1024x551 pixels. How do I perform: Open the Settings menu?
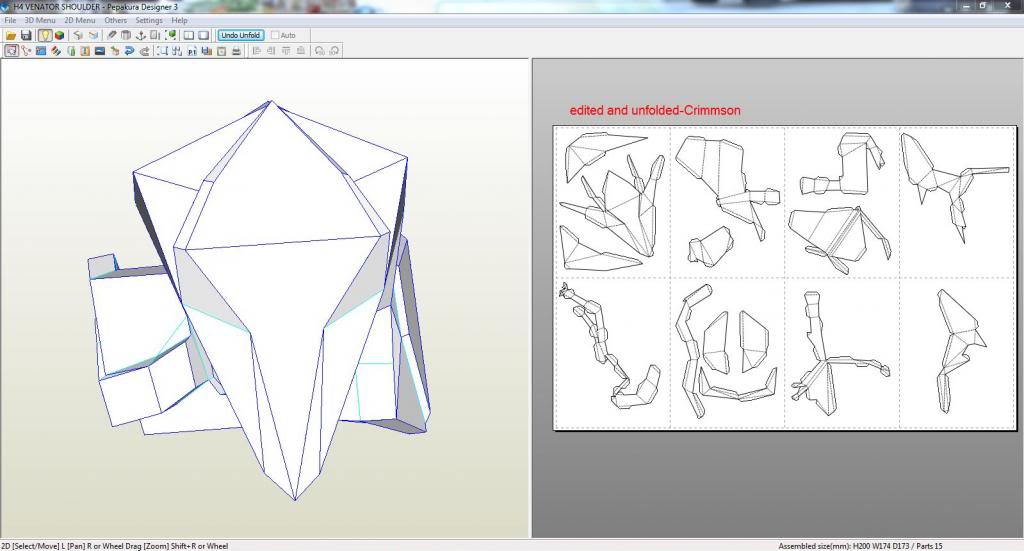[x=149, y=20]
